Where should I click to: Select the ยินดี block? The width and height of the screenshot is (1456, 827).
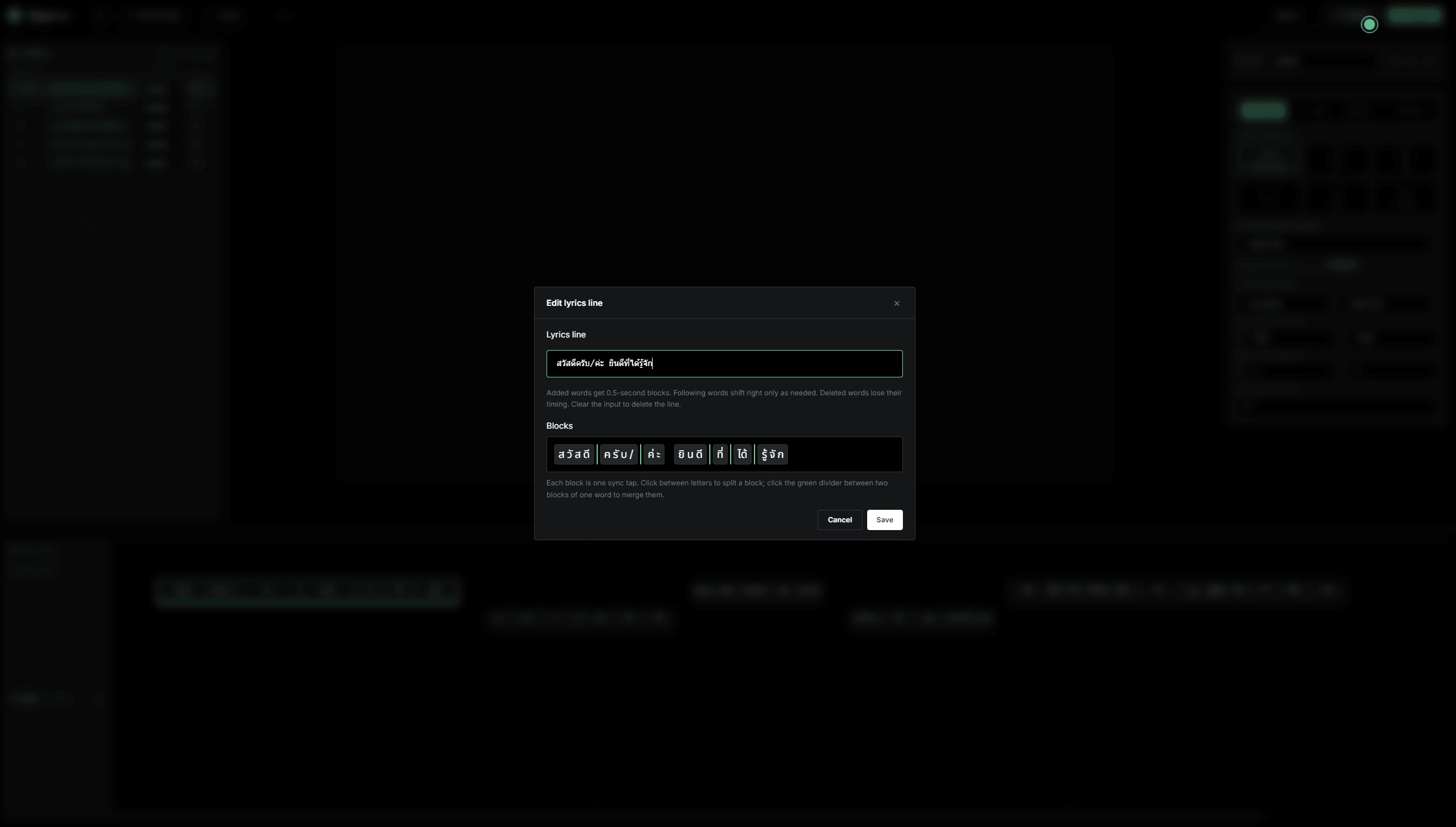click(x=690, y=454)
